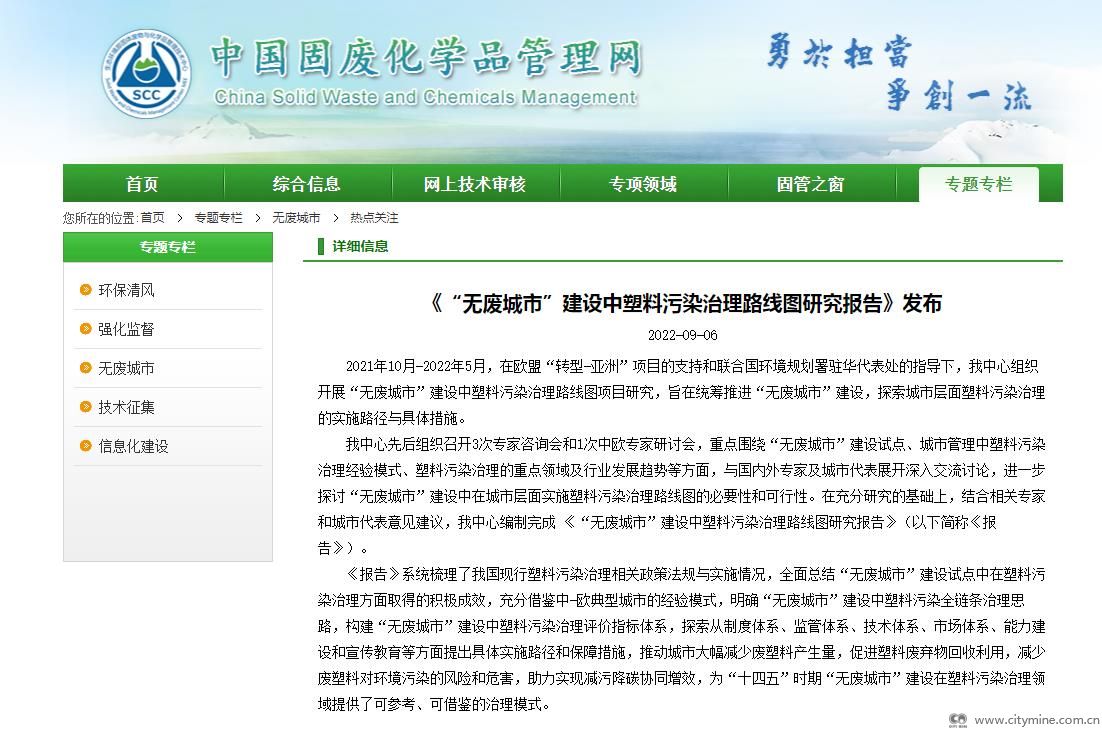This screenshot has width=1102, height=730.
Task: Click the orange bullet beside 强化监督
Action: [86, 328]
